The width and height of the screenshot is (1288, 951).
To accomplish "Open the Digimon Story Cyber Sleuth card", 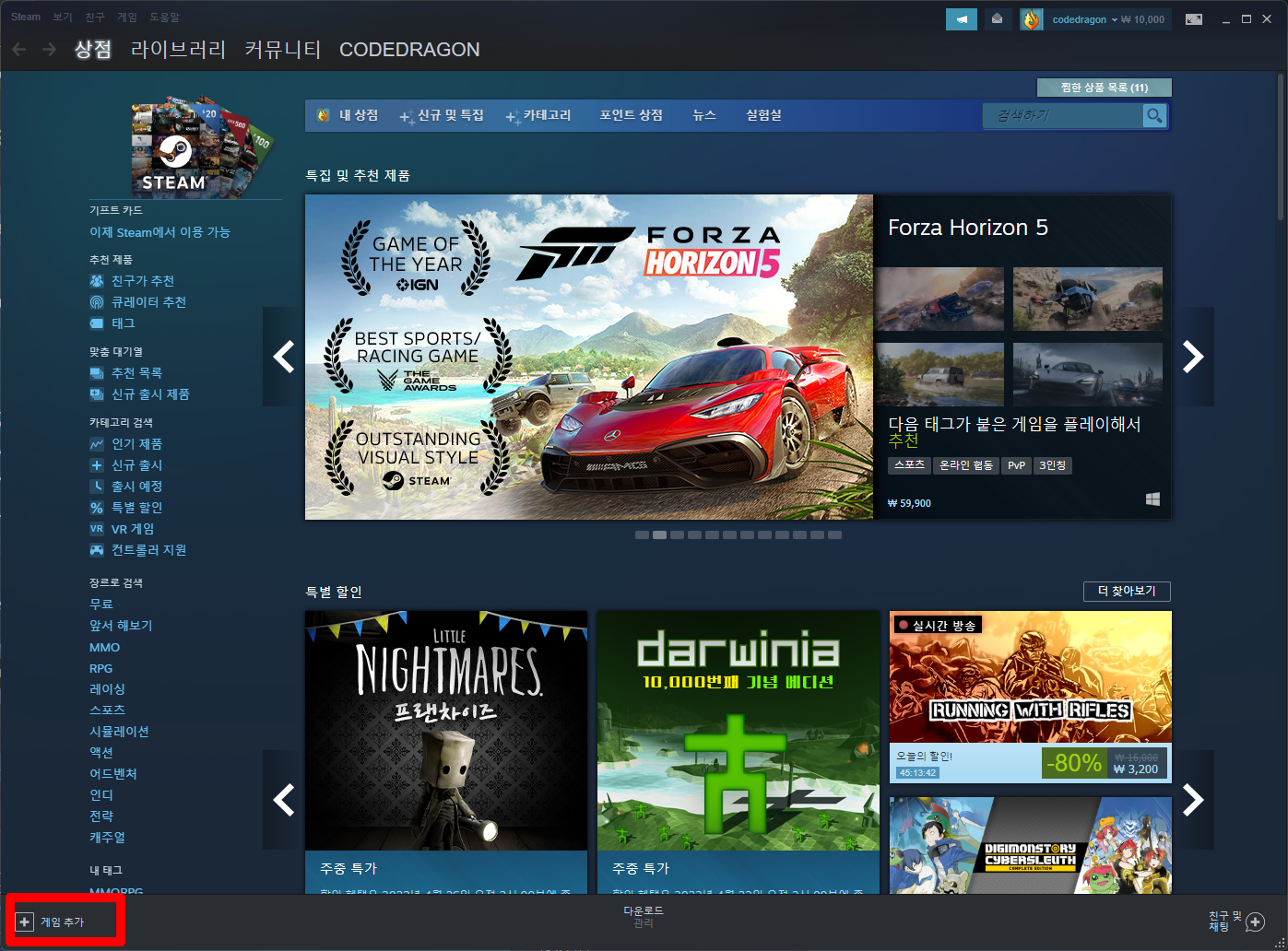I will [x=1031, y=845].
